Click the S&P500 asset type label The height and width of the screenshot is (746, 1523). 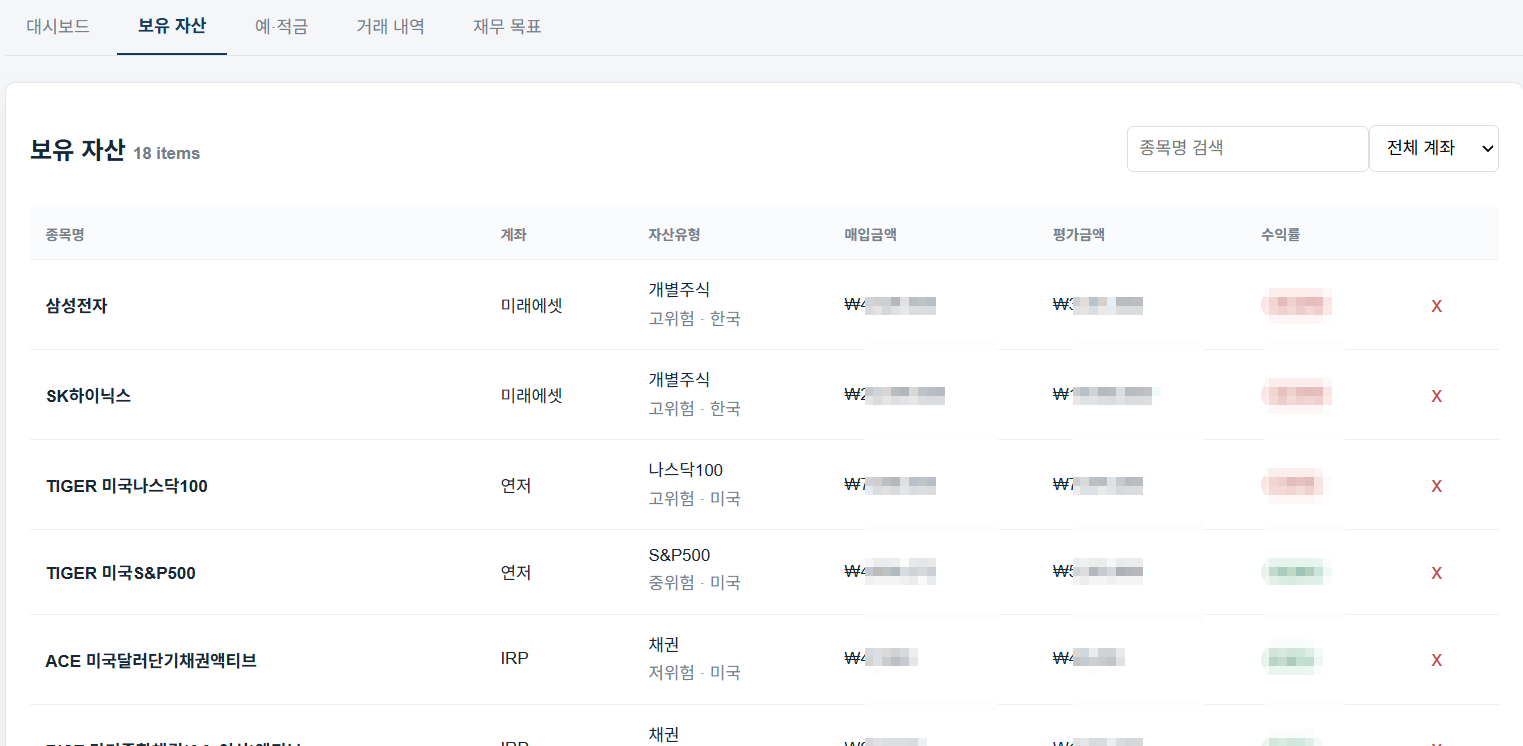[x=679, y=555]
